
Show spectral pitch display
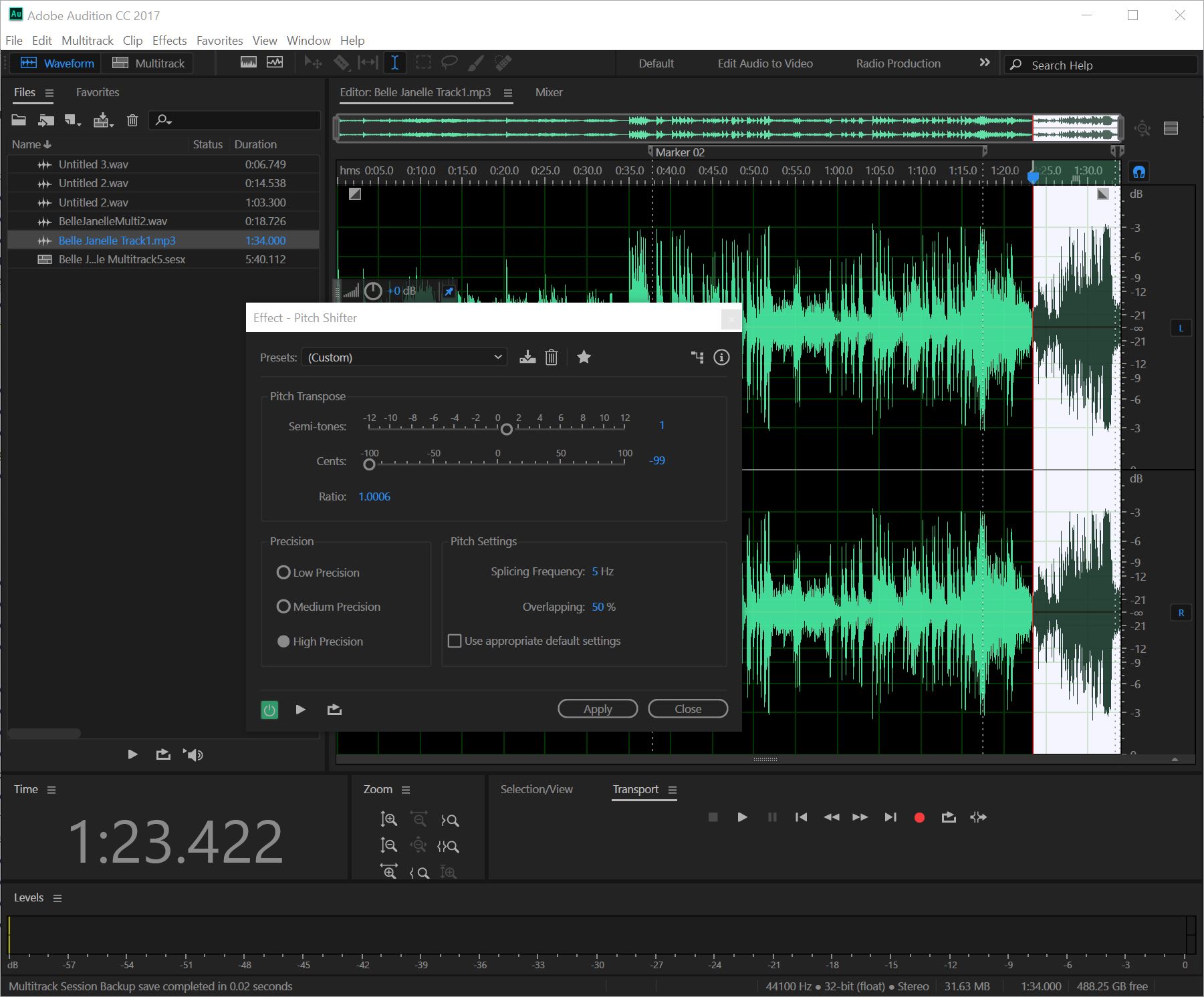pos(275,62)
